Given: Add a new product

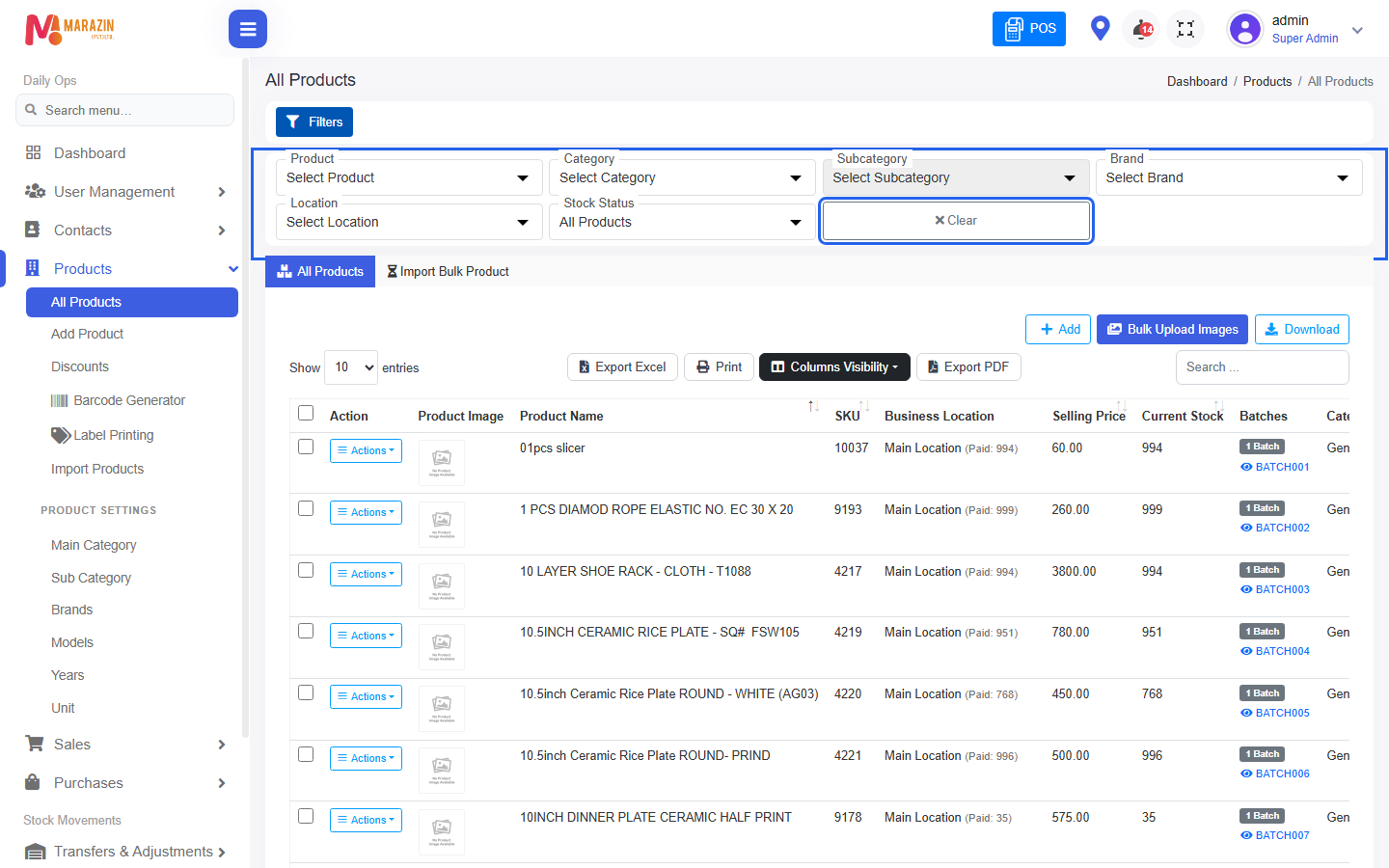Looking at the screenshot, I should click(x=1058, y=330).
